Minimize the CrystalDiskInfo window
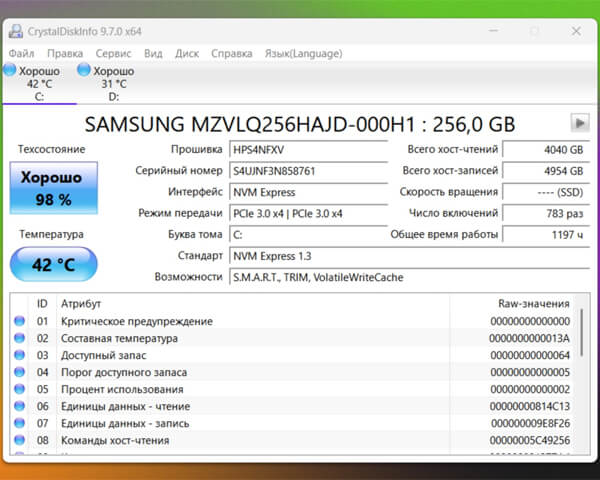This screenshot has width=600, height=480. pos(494,31)
